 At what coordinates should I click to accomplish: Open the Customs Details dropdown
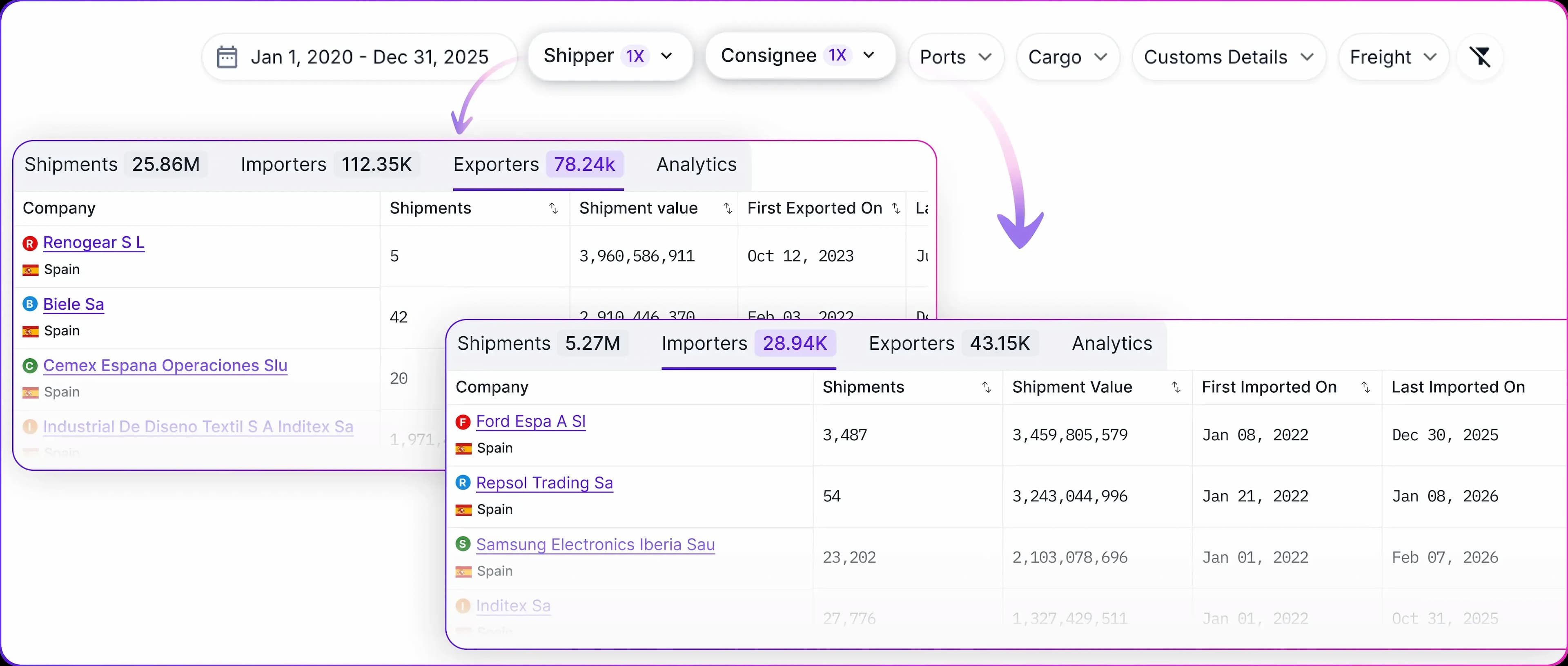pyautogui.click(x=1228, y=57)
